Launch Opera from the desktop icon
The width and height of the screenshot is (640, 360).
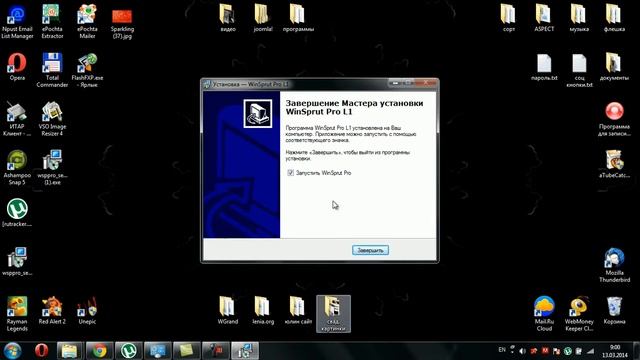point(17,67)
